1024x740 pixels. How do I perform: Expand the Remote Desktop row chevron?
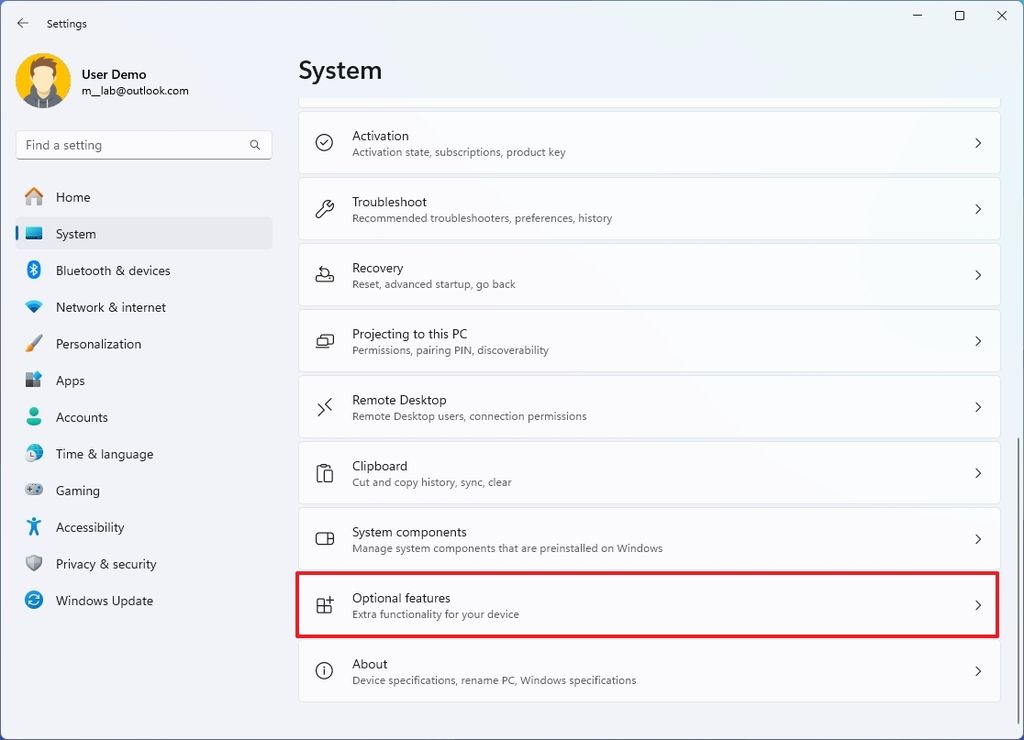pyautogui.click(x=978, y=407)
